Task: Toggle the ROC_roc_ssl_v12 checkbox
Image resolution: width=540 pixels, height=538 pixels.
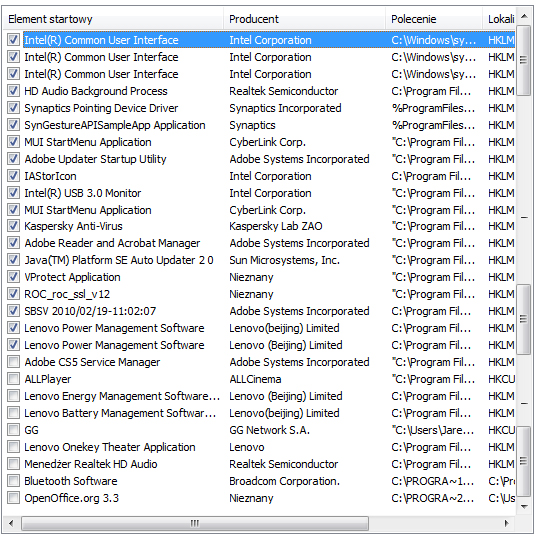Action: [x=13, y=294]
